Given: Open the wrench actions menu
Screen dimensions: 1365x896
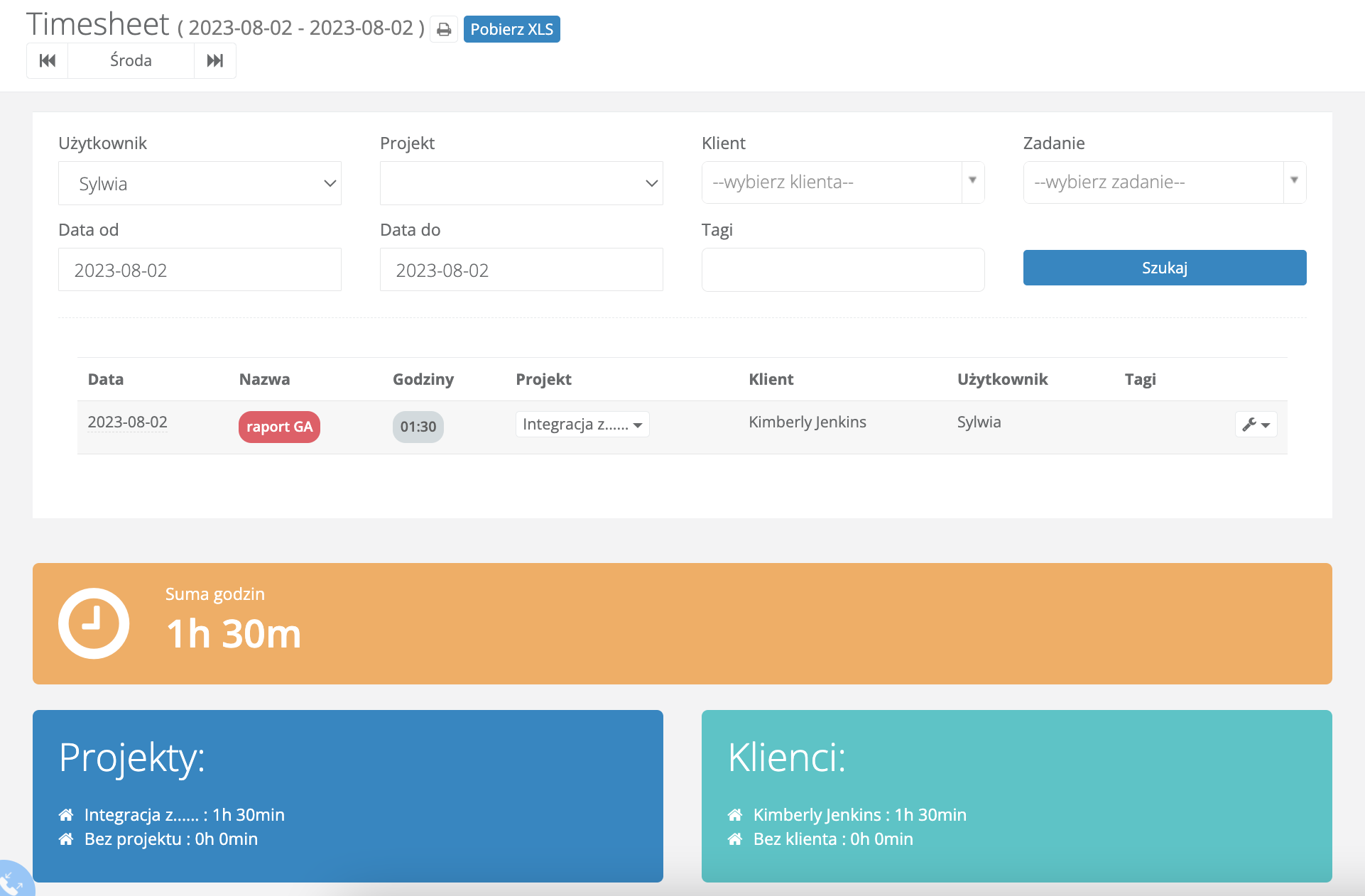Looking at the screenshot, I should 1256,425.
